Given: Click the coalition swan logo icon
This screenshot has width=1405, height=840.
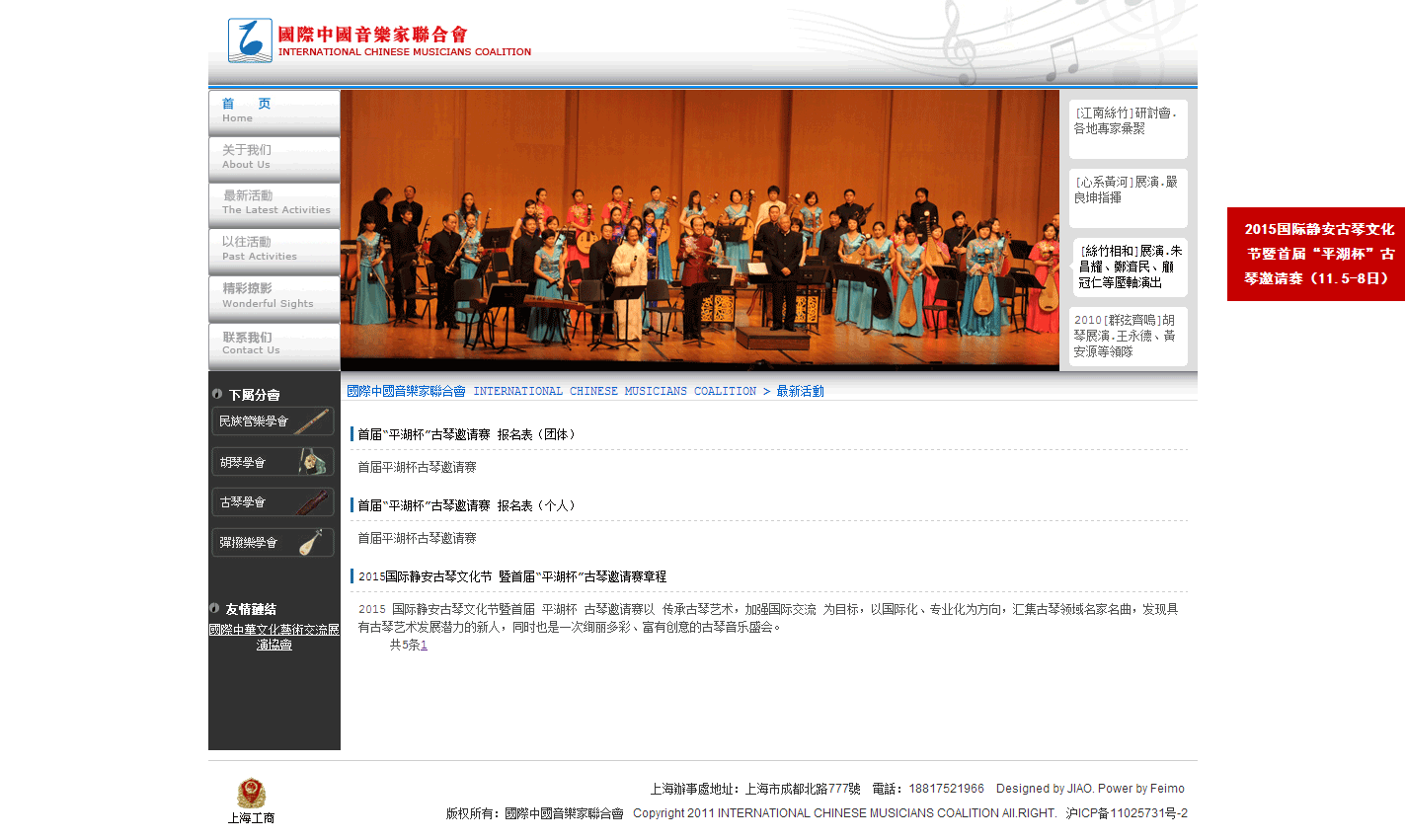Looking at the screenshot, I should click(x=250, y=40).
